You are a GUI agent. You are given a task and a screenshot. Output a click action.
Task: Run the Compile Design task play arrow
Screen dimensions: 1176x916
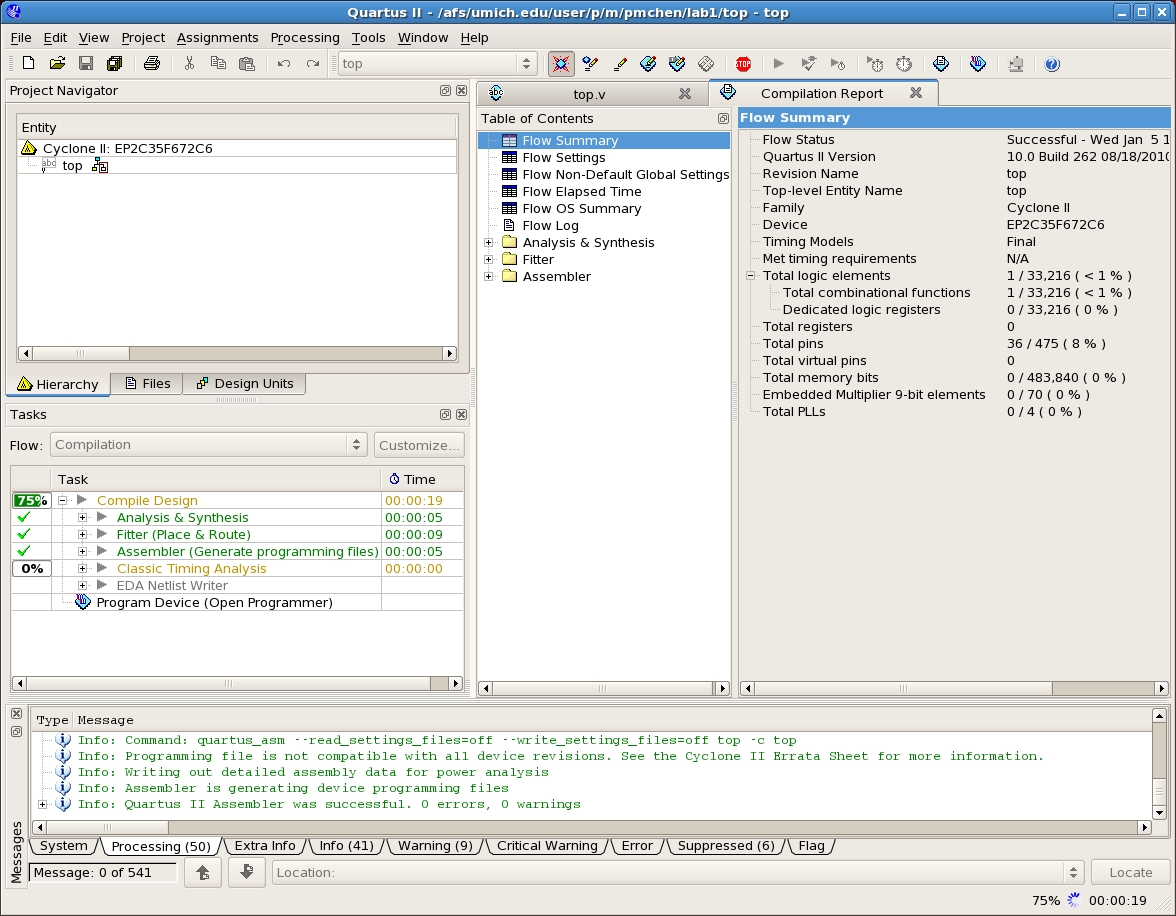(82, 500)
